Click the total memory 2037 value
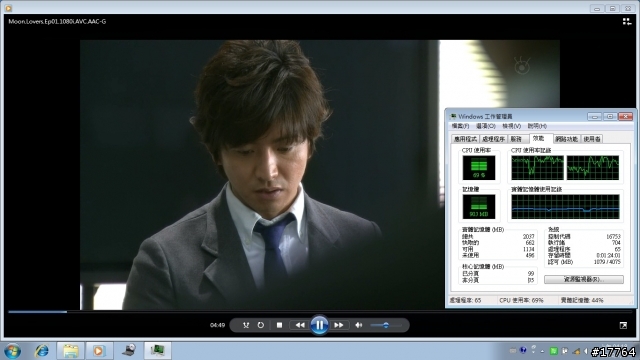This screenshot has height=360, width=640. point(528,237)
